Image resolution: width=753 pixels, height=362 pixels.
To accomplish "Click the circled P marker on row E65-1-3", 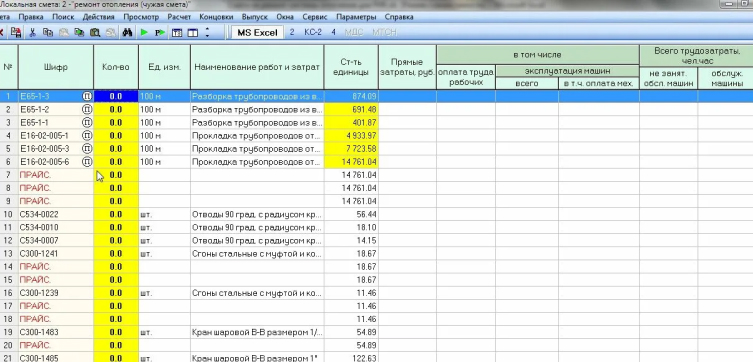I will point(87,96).
